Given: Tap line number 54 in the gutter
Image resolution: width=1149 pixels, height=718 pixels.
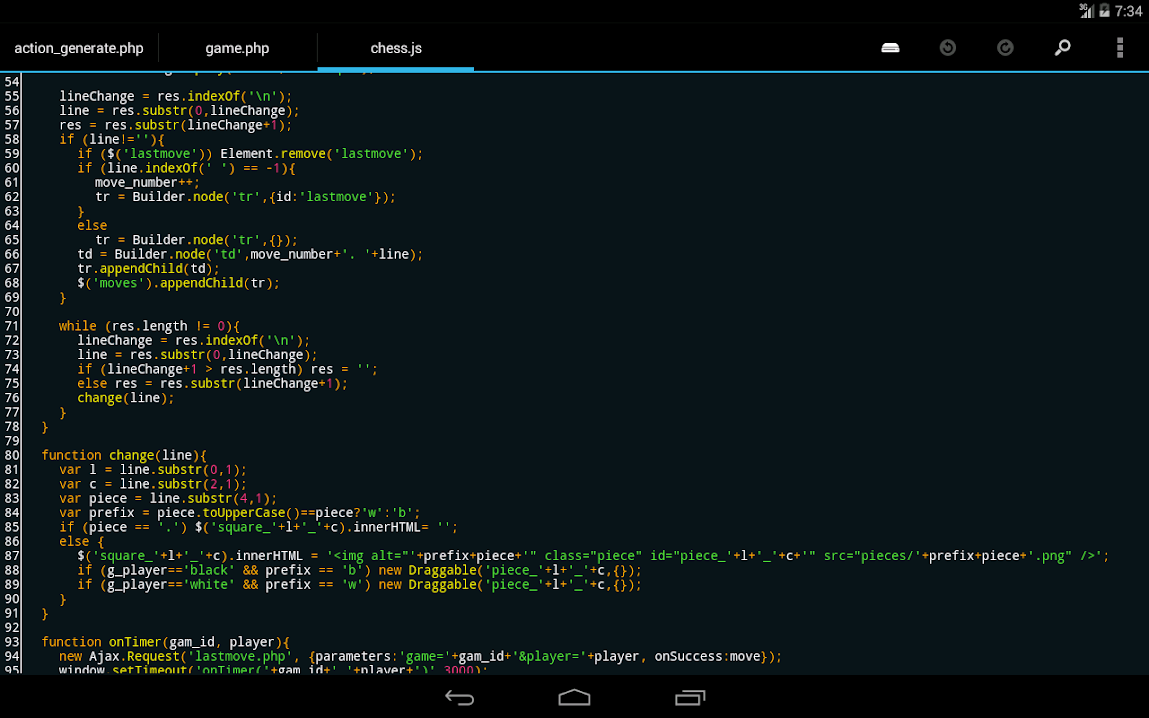Looking at the screenshot, I should pyautogui.click(x=12, y=81).
